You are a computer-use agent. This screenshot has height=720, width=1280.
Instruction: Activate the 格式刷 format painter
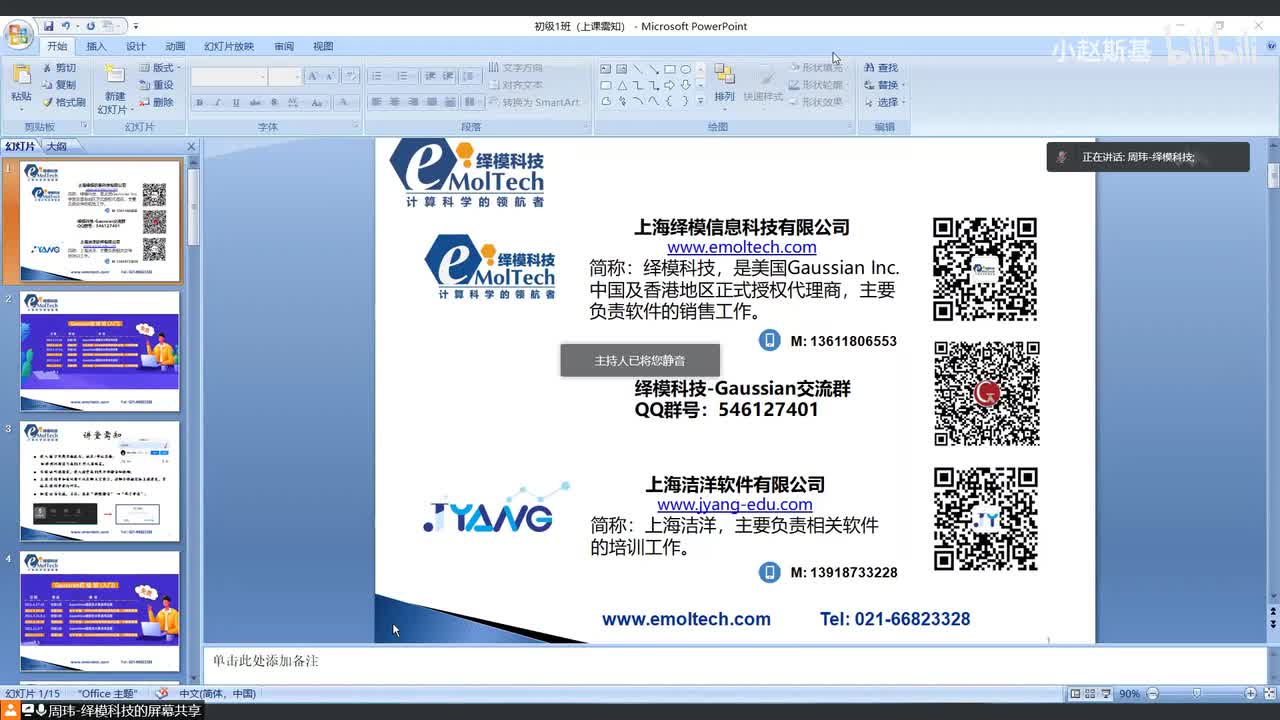tap(64, 102)
